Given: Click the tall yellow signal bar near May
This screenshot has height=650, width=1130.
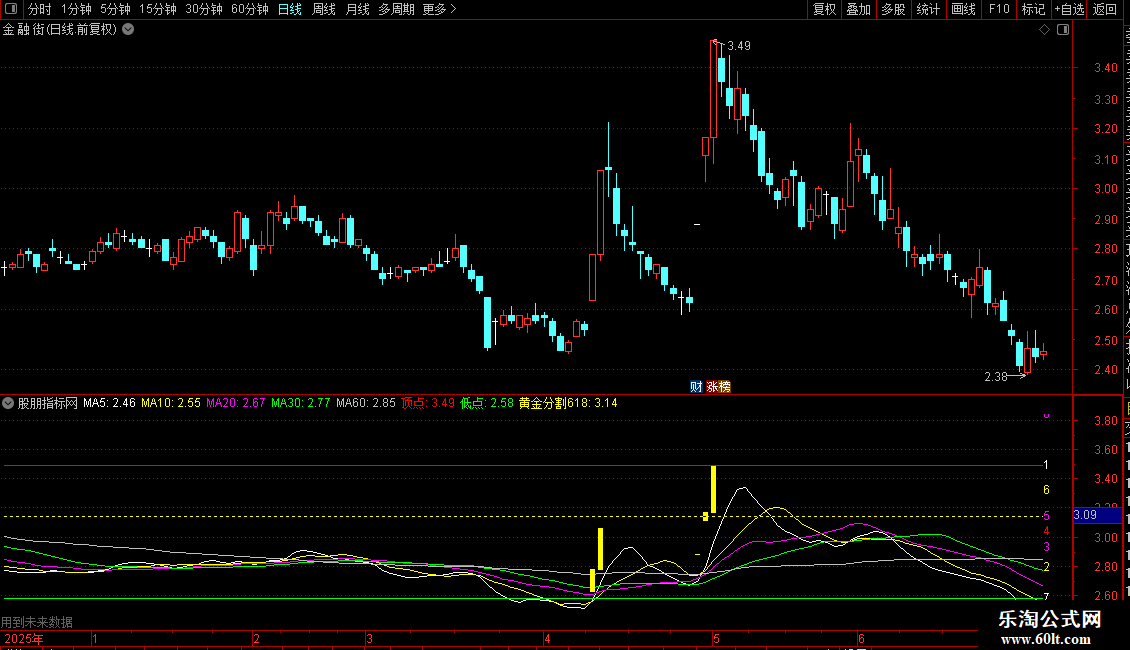Looking at the screenshot, I should click(x=713, y=489).
